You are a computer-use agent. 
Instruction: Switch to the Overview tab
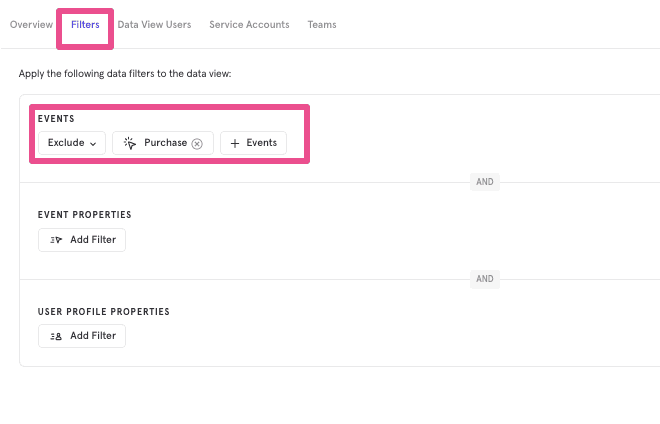(x=32, y=24)
